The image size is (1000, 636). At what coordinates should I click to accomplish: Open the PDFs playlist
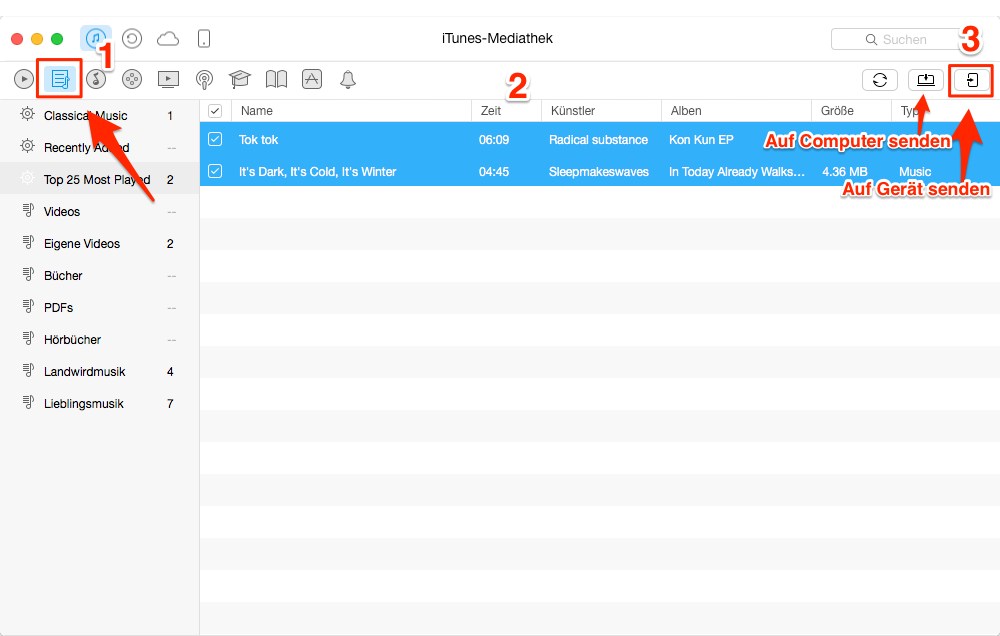pos(99,307)
